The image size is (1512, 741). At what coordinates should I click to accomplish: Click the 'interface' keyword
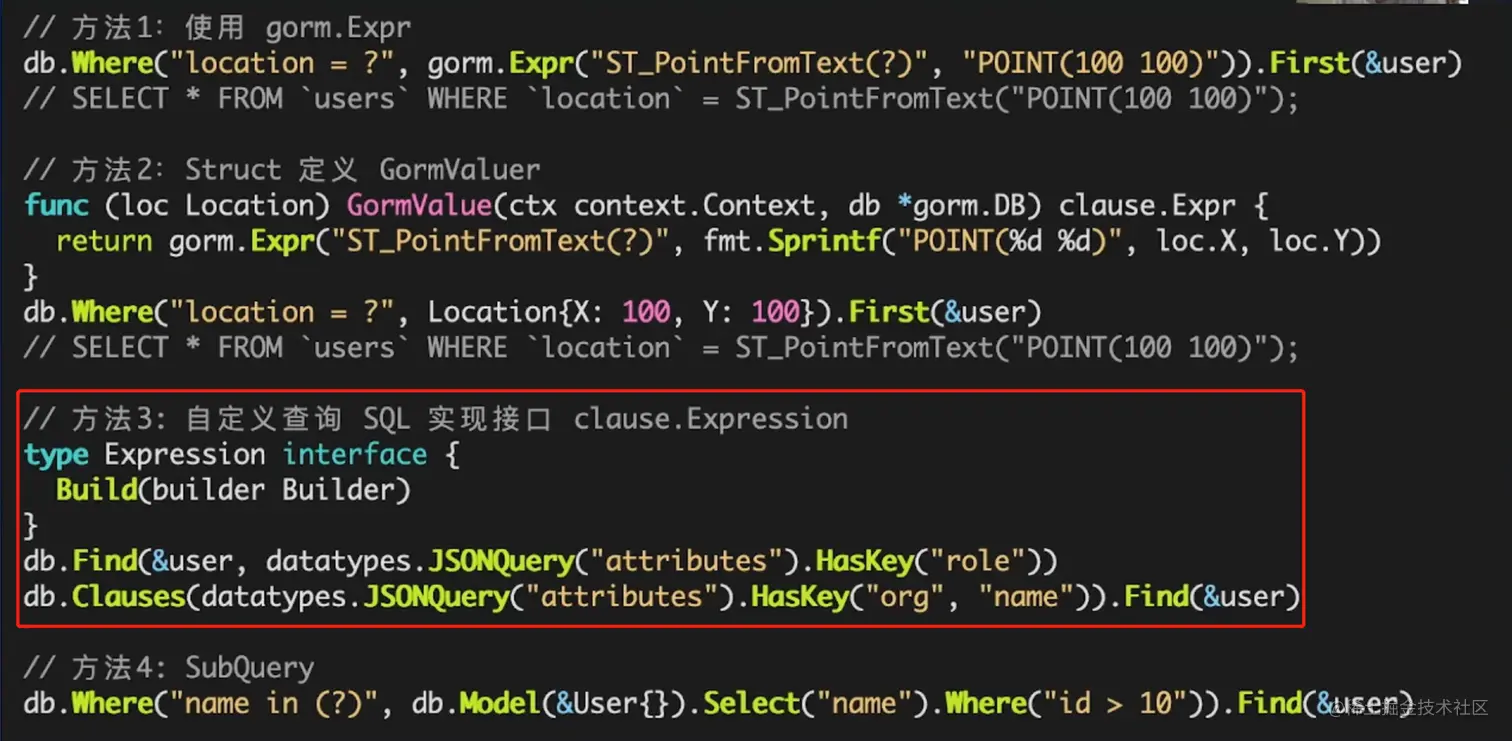(x=355, y=455)
